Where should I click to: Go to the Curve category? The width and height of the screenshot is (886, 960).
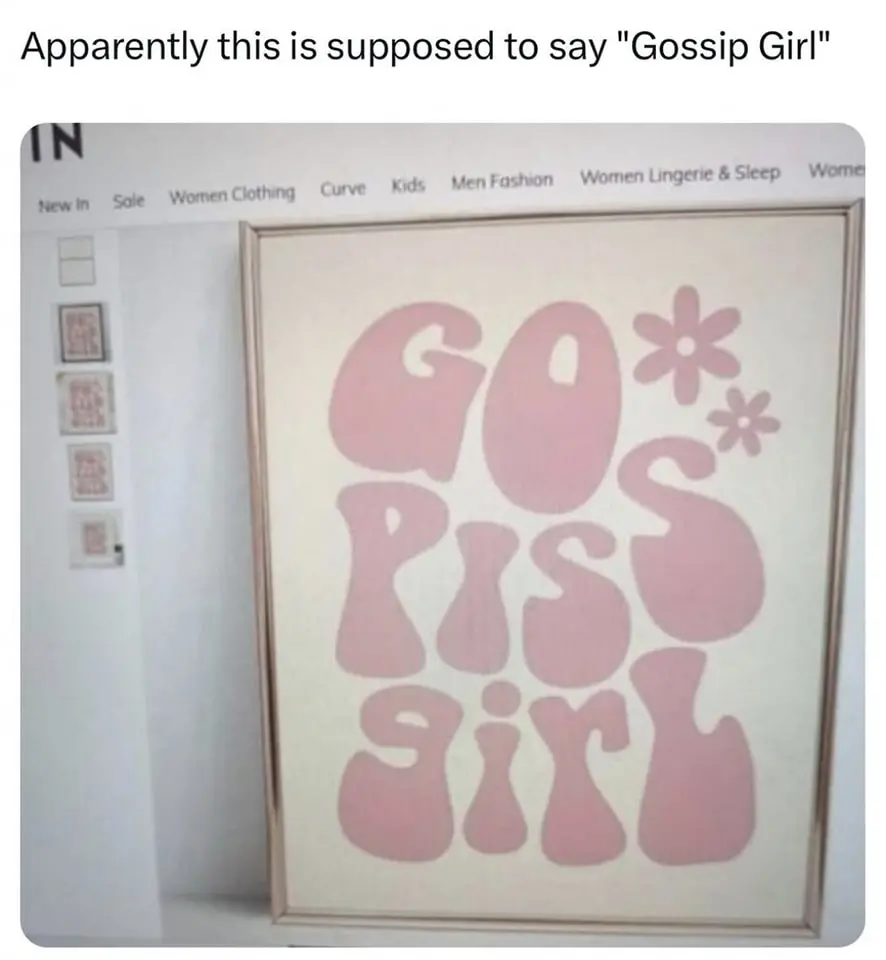click(x=344, y=189)
